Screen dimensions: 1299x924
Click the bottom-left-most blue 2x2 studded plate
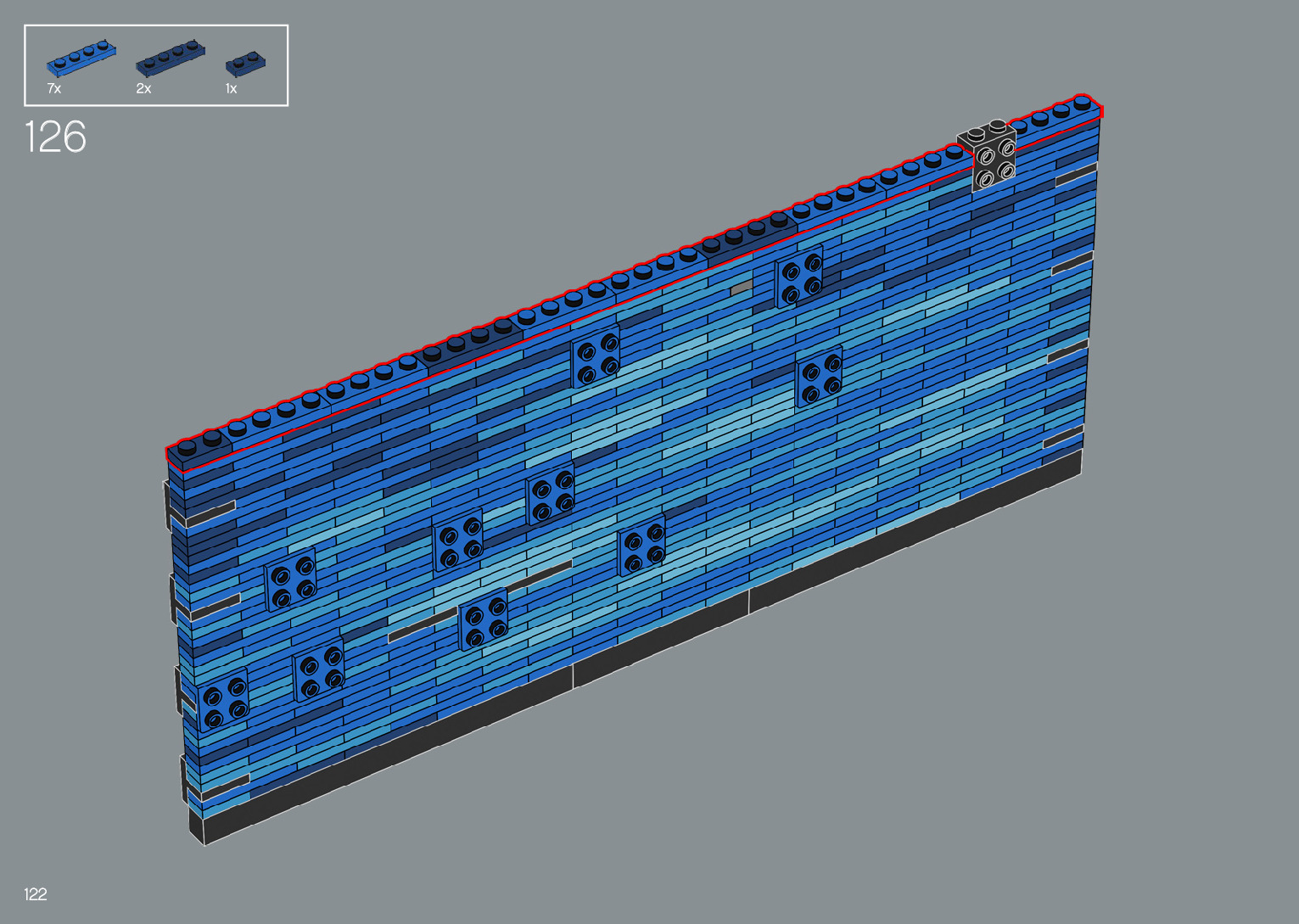(x=223, y=700)
